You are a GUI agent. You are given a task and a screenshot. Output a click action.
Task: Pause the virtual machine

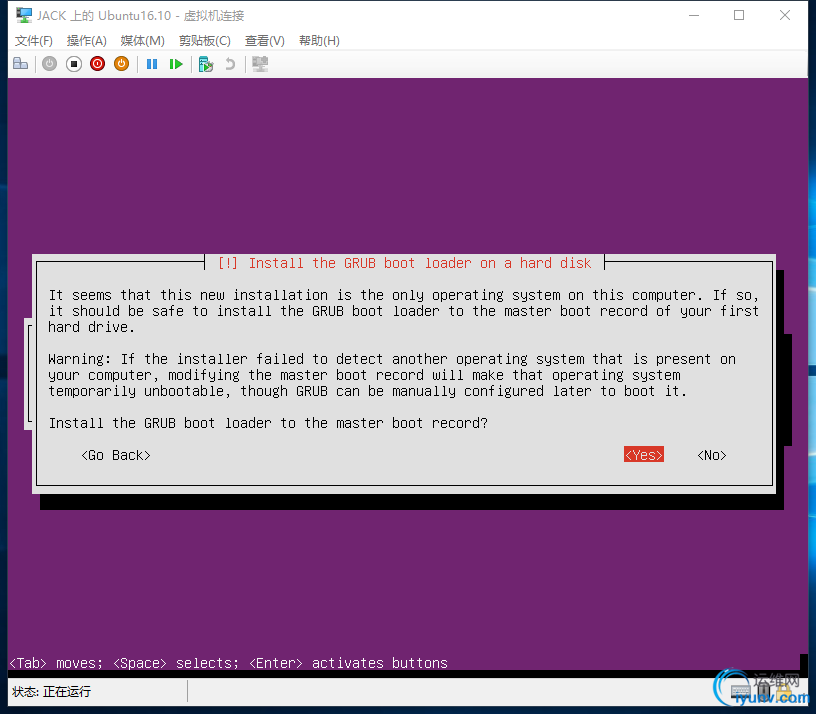(152, 64)
